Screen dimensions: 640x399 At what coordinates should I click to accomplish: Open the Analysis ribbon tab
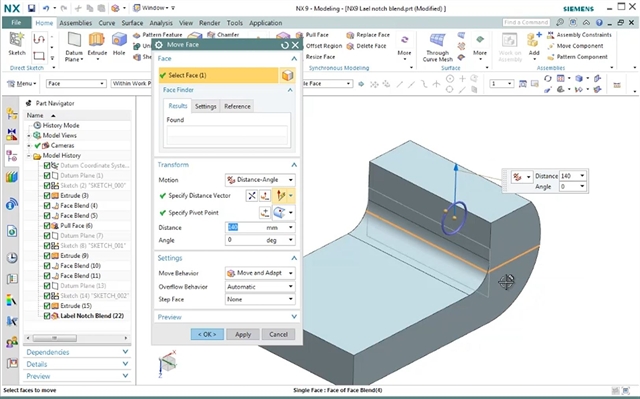(x=161, y=23)
